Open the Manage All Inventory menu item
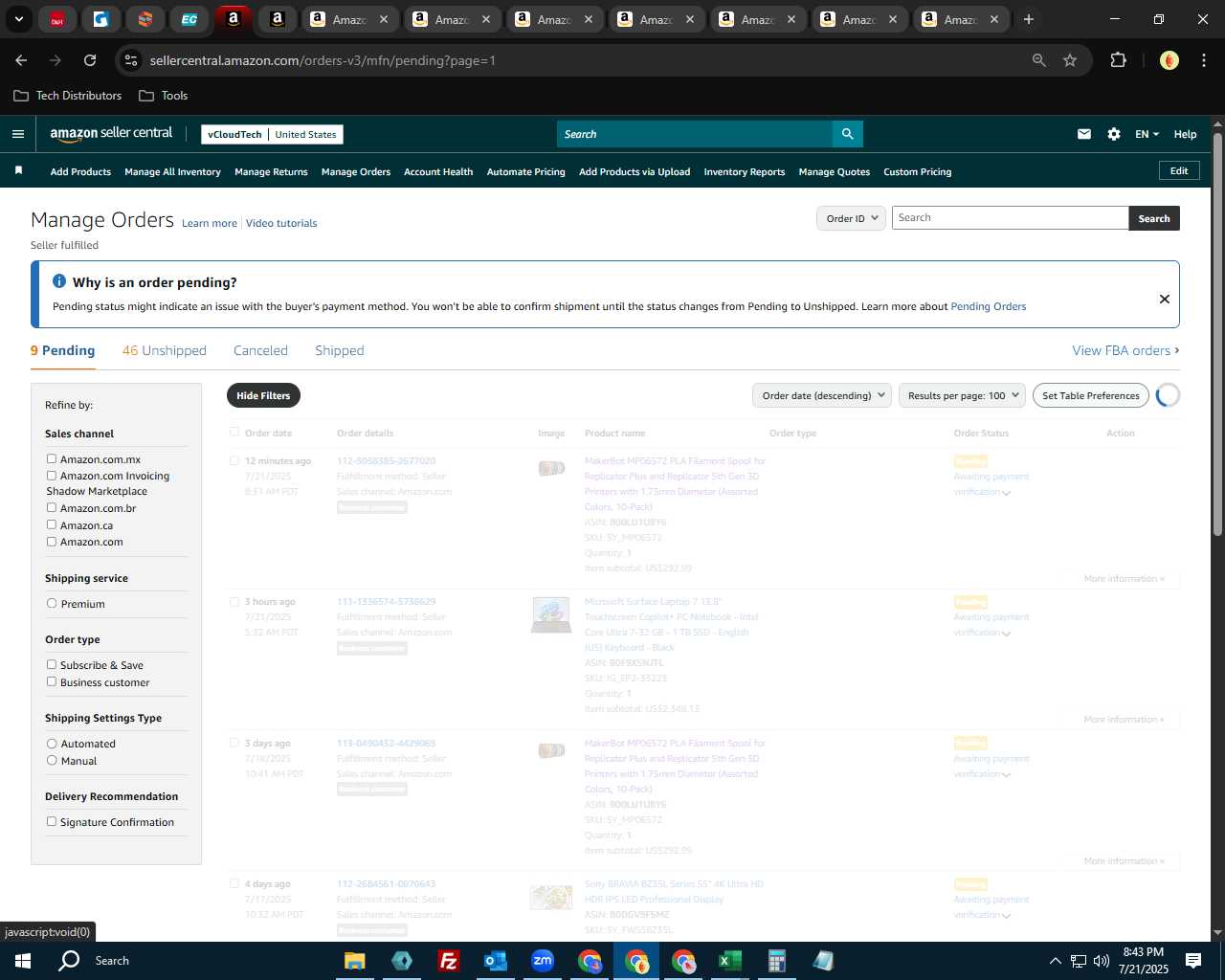Image resolution: width=1225 pixels, height=980 pixels. (x=172, y=171)
